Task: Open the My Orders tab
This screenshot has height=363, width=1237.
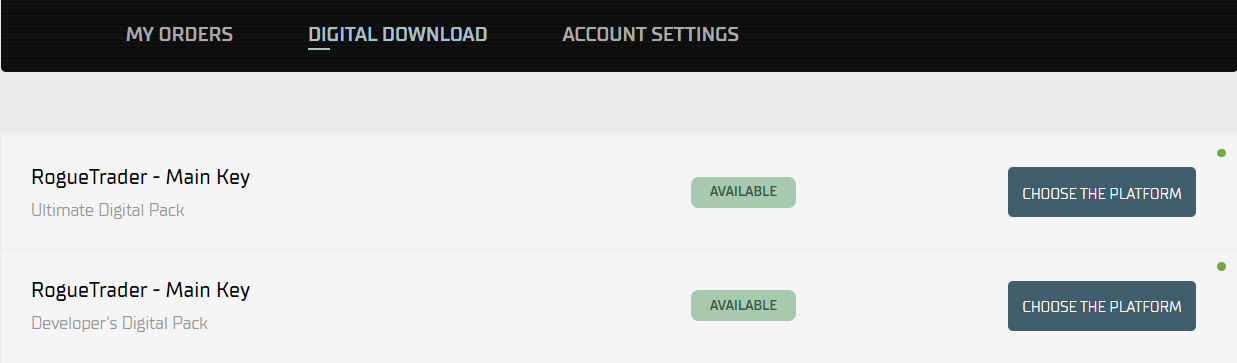Action: 179,34
